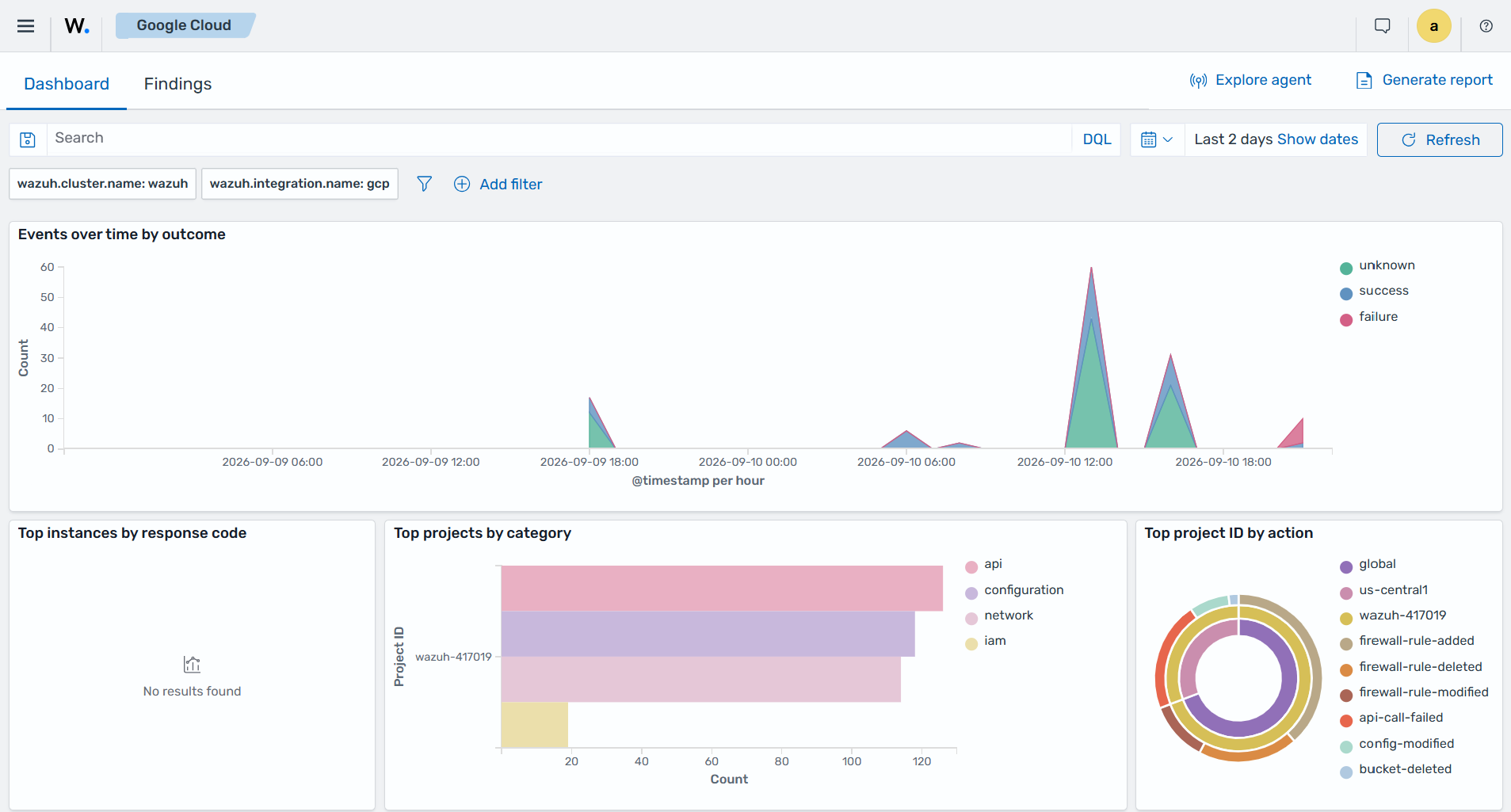
Task: Open the hamburger navigation menu
Action: pyautogui.click(x=25, y=26)
